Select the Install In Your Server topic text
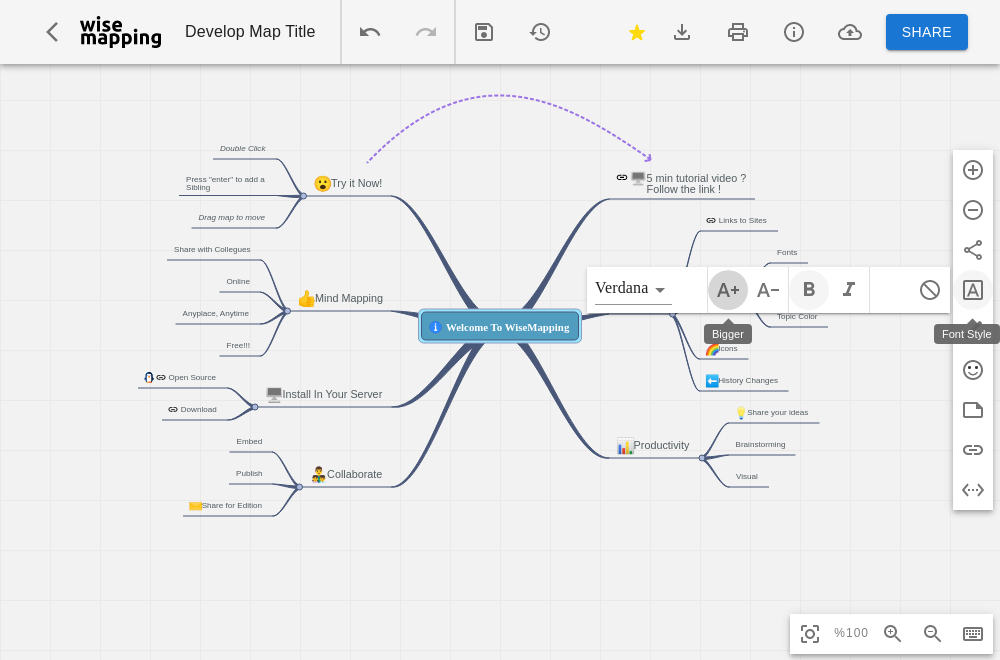 coord(332,395)
